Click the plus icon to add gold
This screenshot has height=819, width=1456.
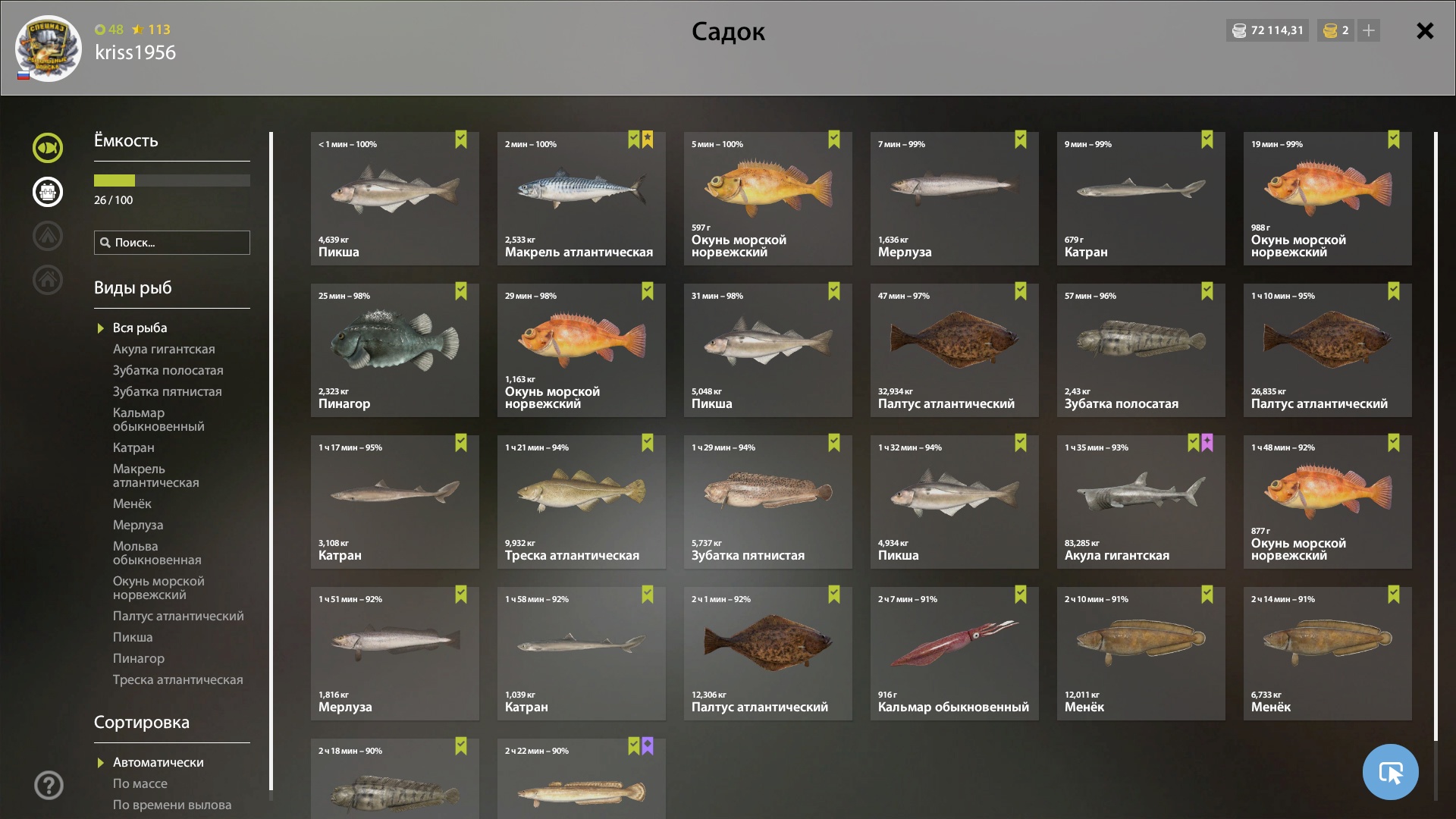coord(1369,30)
